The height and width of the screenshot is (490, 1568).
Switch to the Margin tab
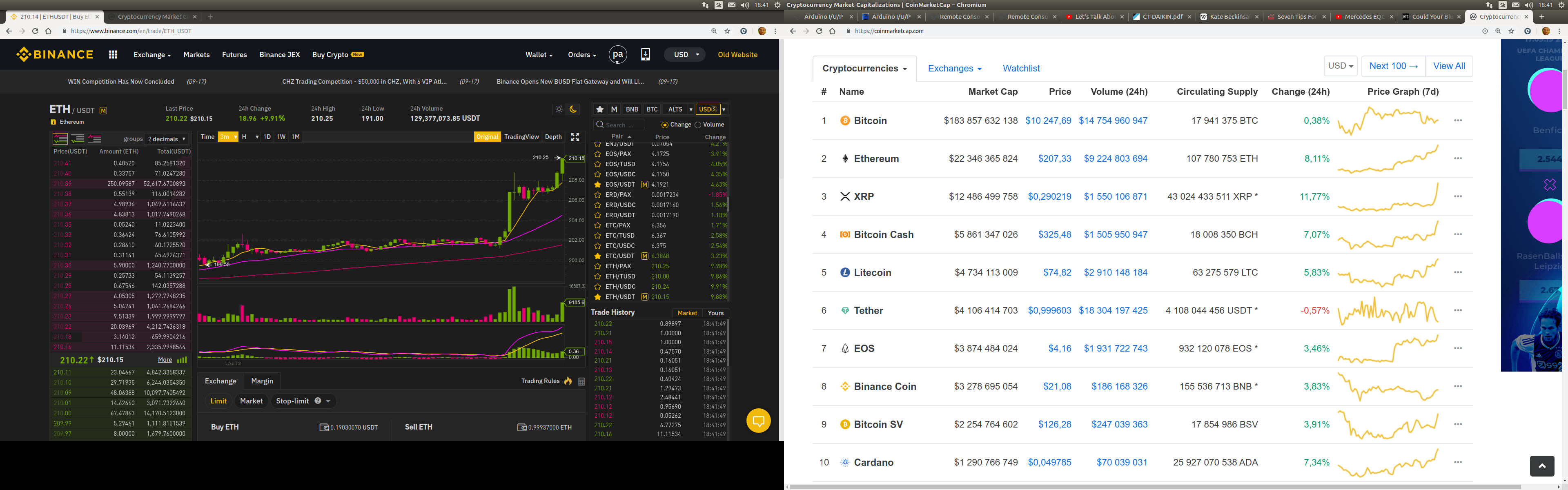[262, 381]
